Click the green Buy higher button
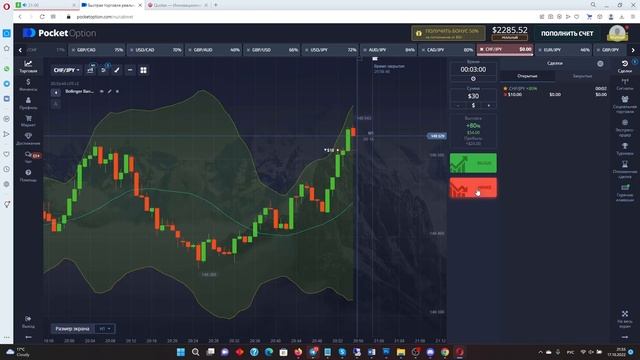 point(473,163)
